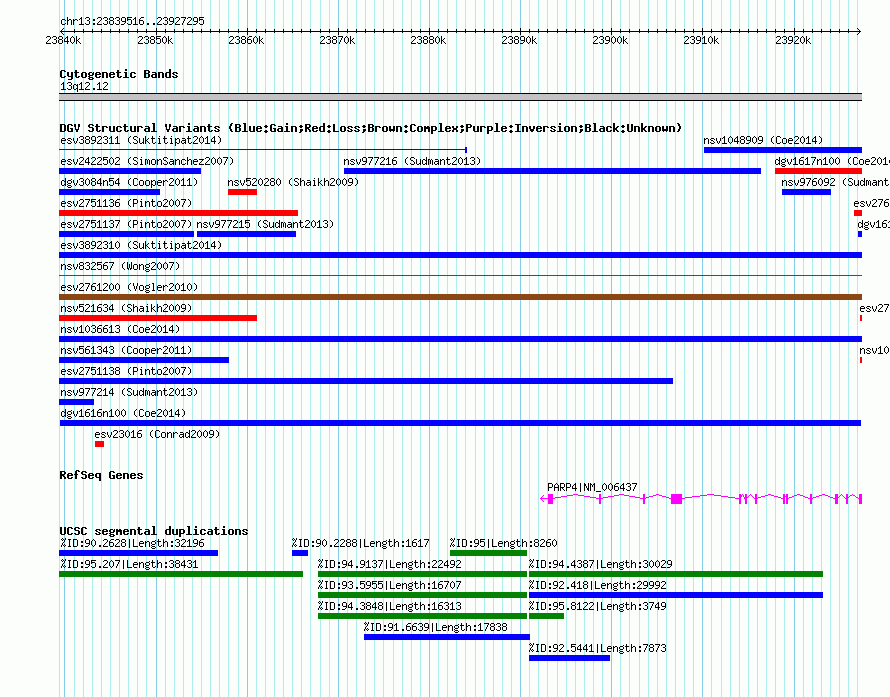The image size is (890, 697).
Task: Click the blue bar under esv2422502
Action: click(130, 171)
